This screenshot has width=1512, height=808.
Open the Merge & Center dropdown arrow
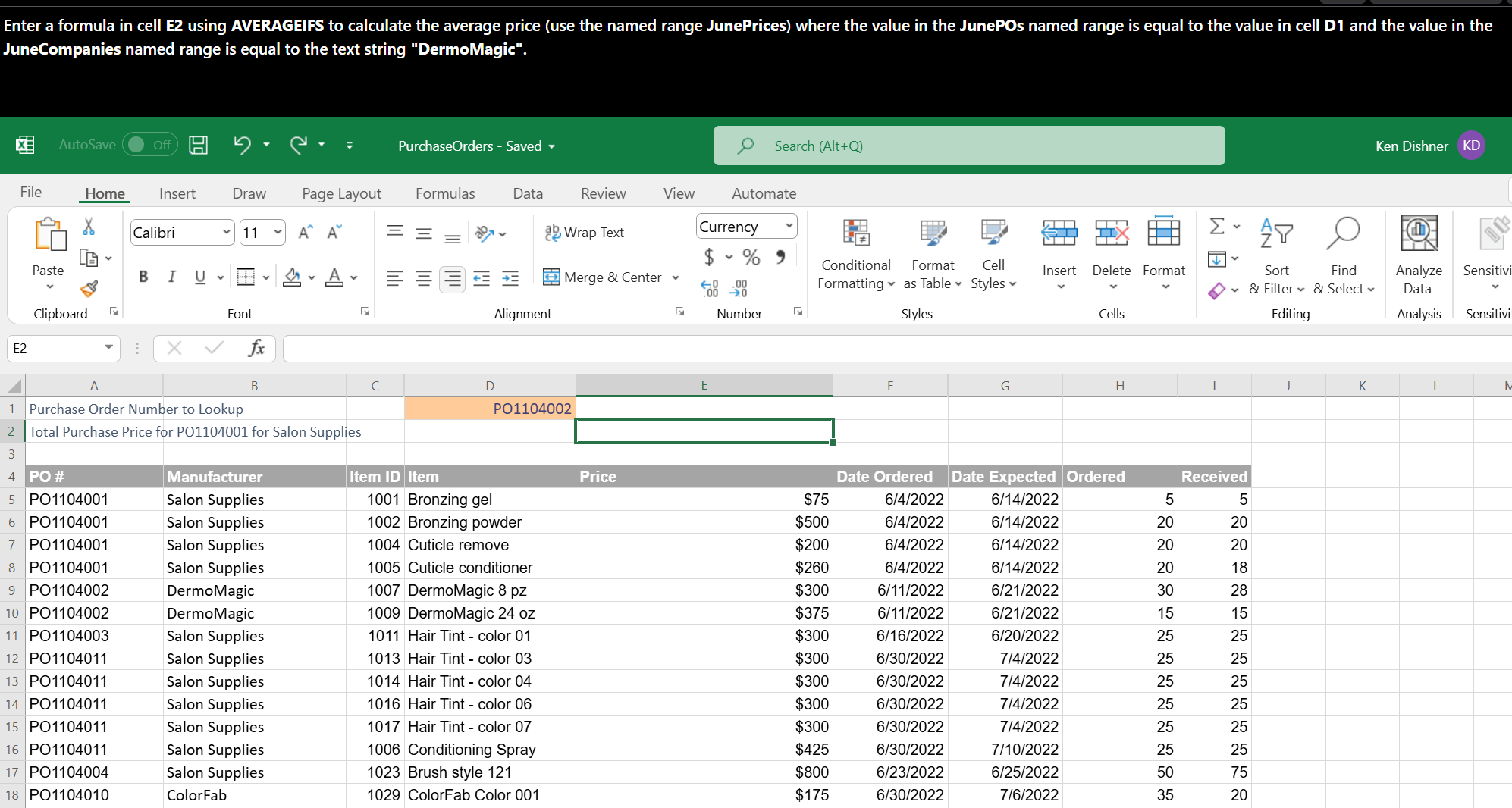click(676, 278)
